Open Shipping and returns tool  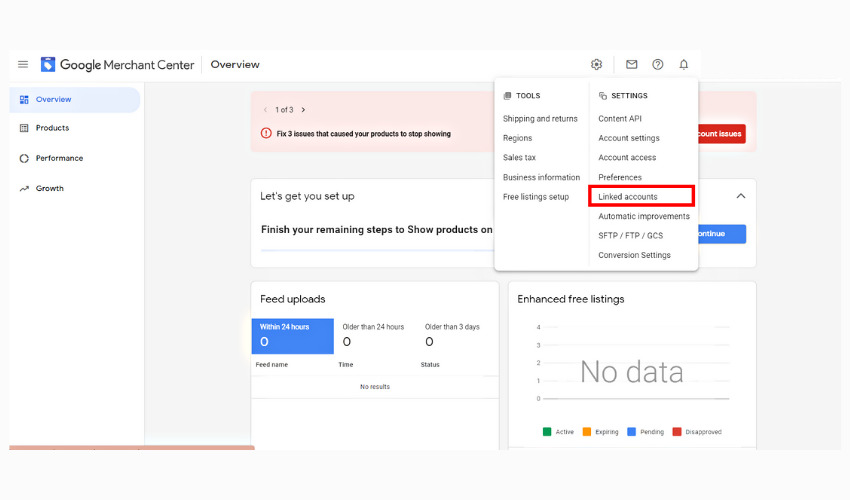pos(540,119)
